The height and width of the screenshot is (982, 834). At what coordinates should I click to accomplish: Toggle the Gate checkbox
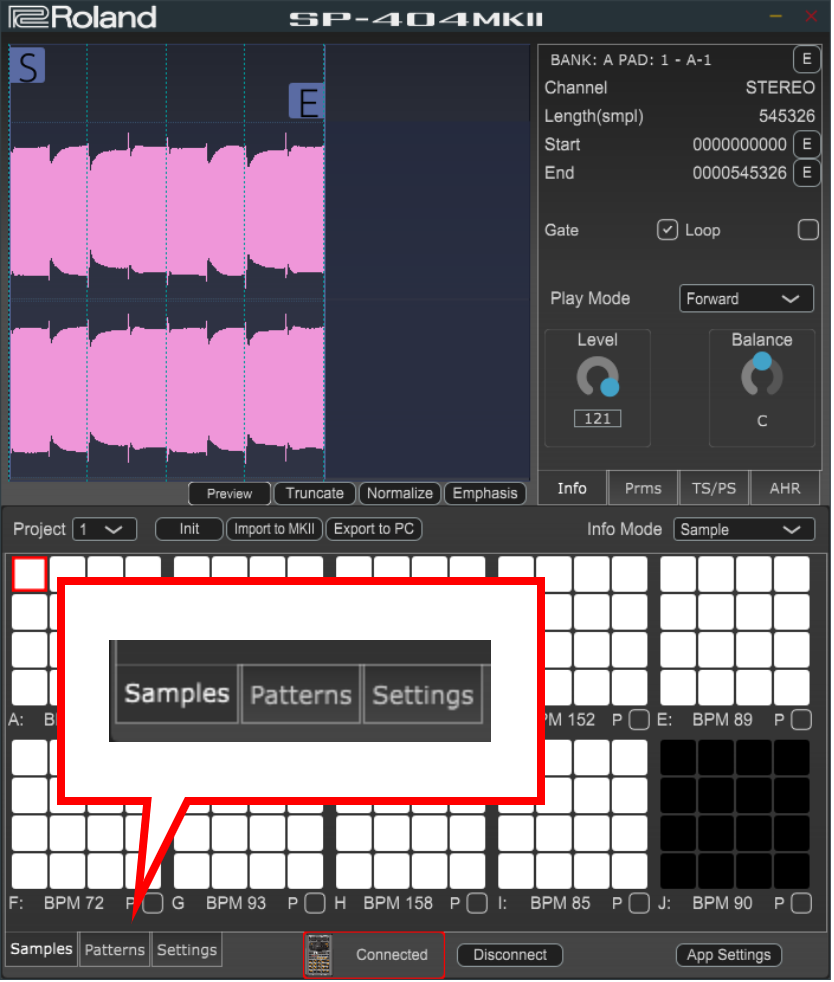click(669, 230)
